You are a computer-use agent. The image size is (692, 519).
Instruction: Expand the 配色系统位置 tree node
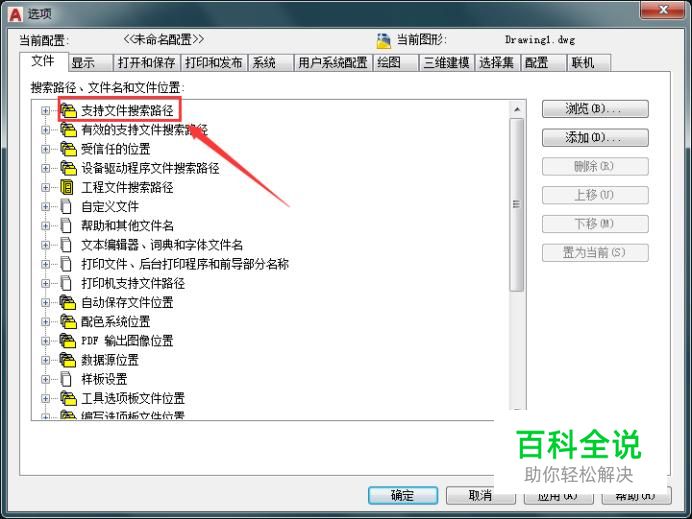pos(45,322)
